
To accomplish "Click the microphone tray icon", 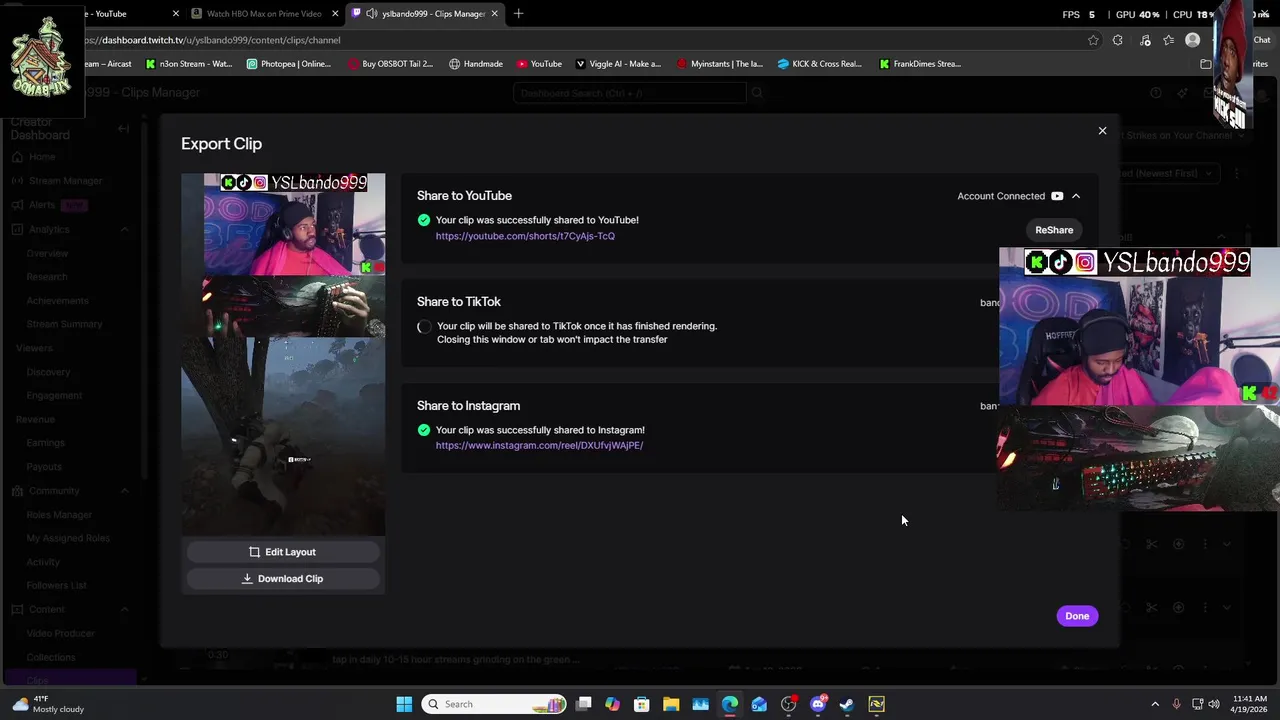I will click(1176, 704).
